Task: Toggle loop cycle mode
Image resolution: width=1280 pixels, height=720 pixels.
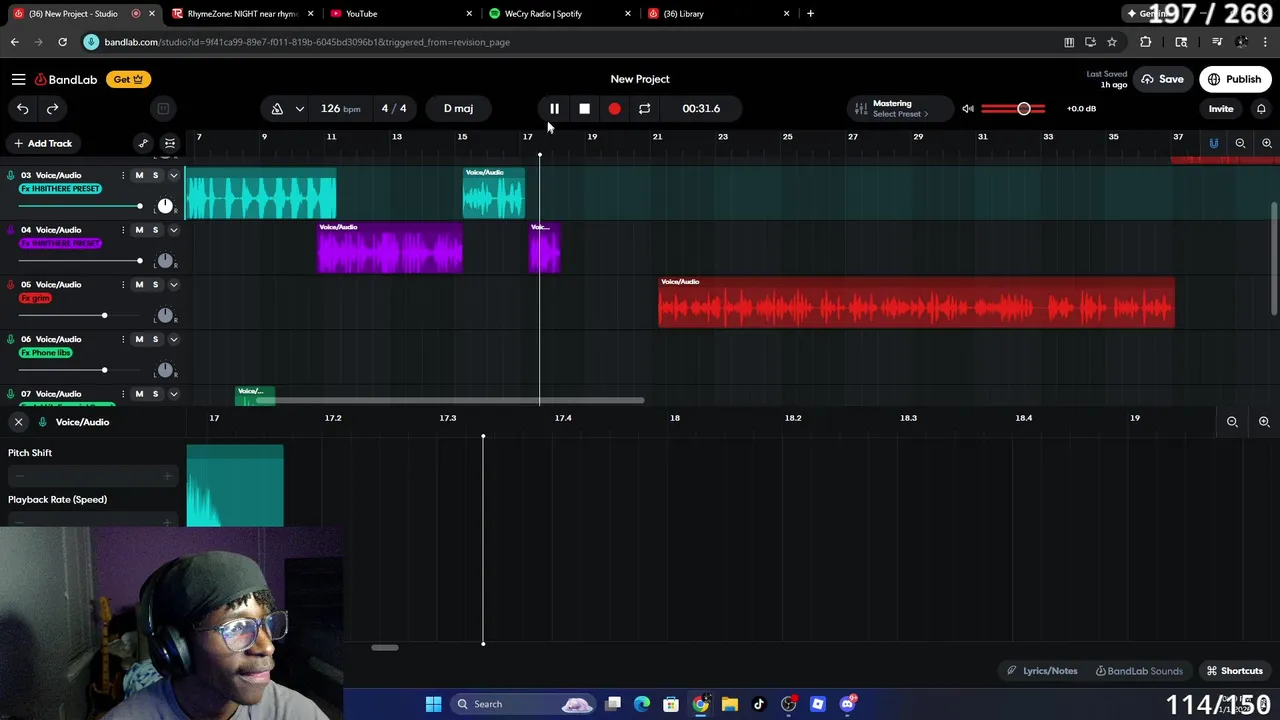Action: (644, 108)
